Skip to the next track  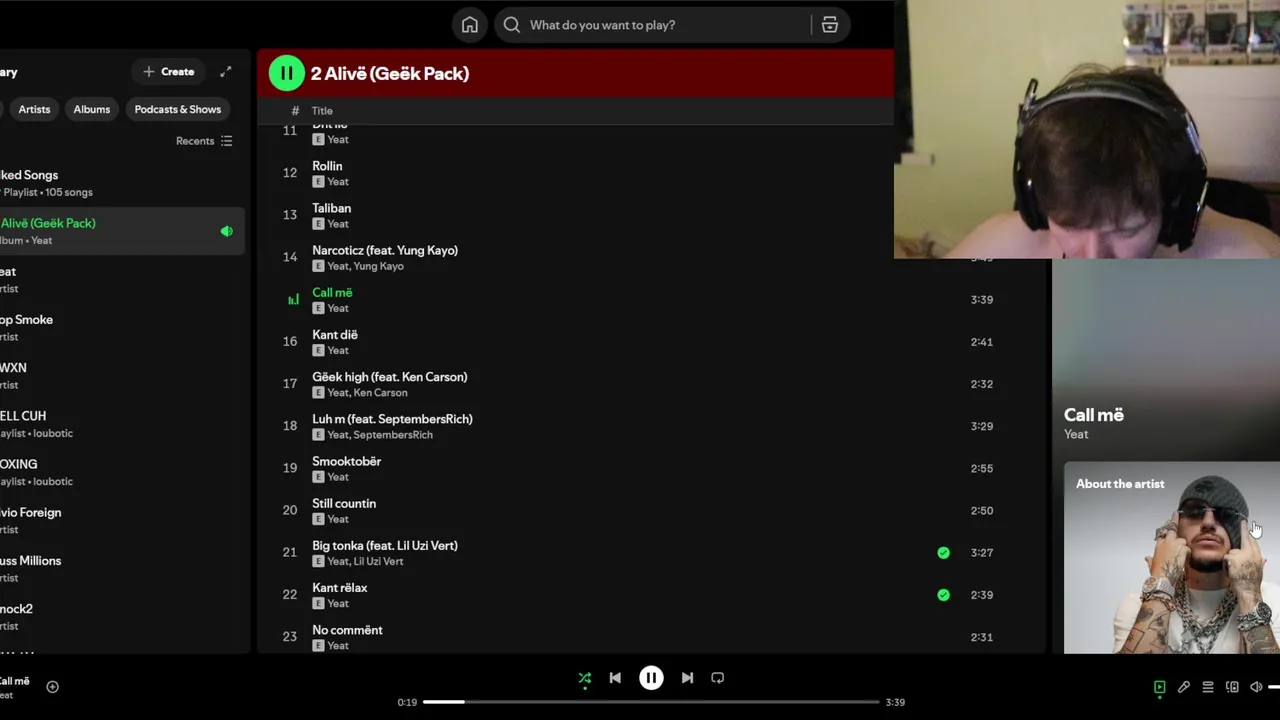coord(687,678)
